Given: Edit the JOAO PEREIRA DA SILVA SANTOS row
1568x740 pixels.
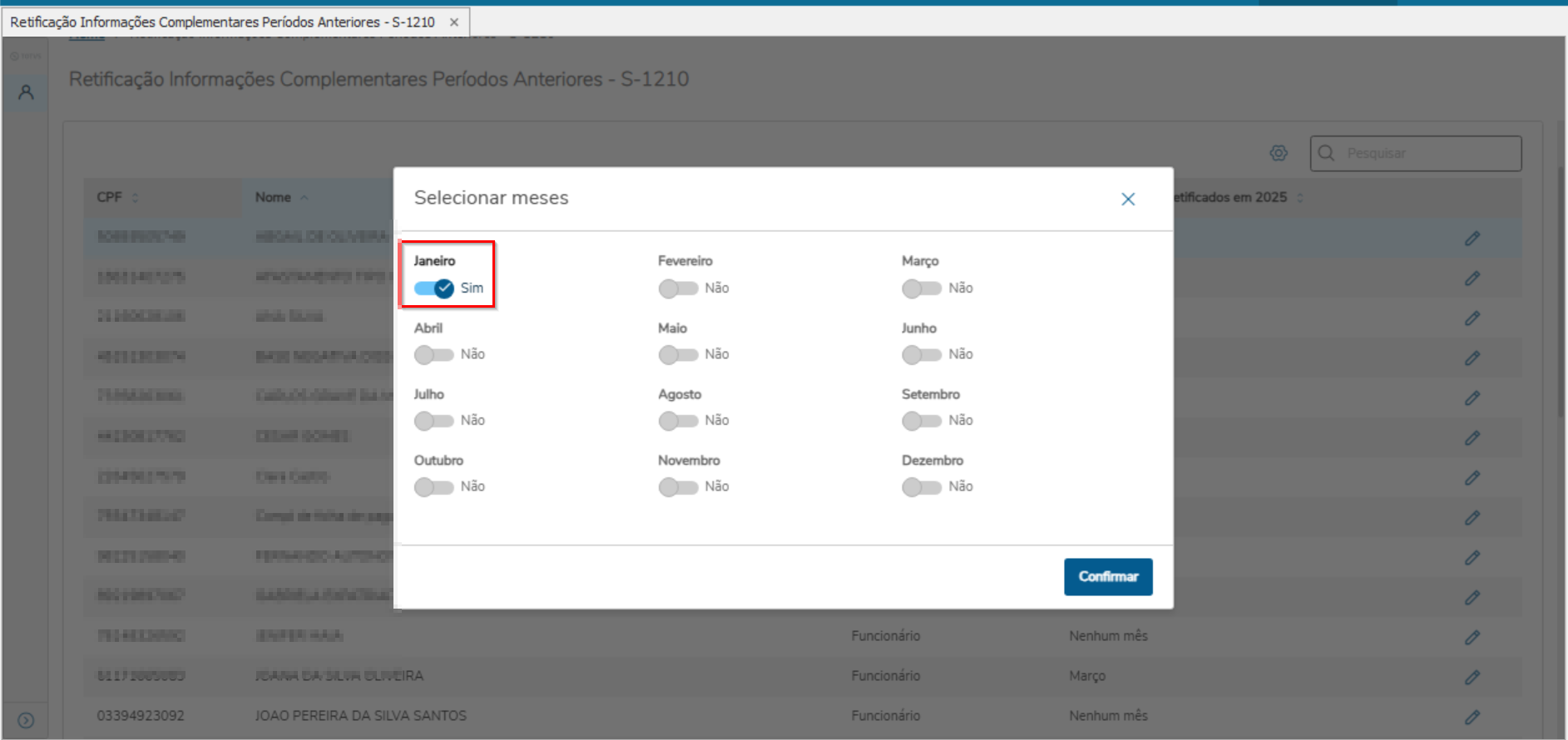Looking at the screenshot, I should 1472,717.
